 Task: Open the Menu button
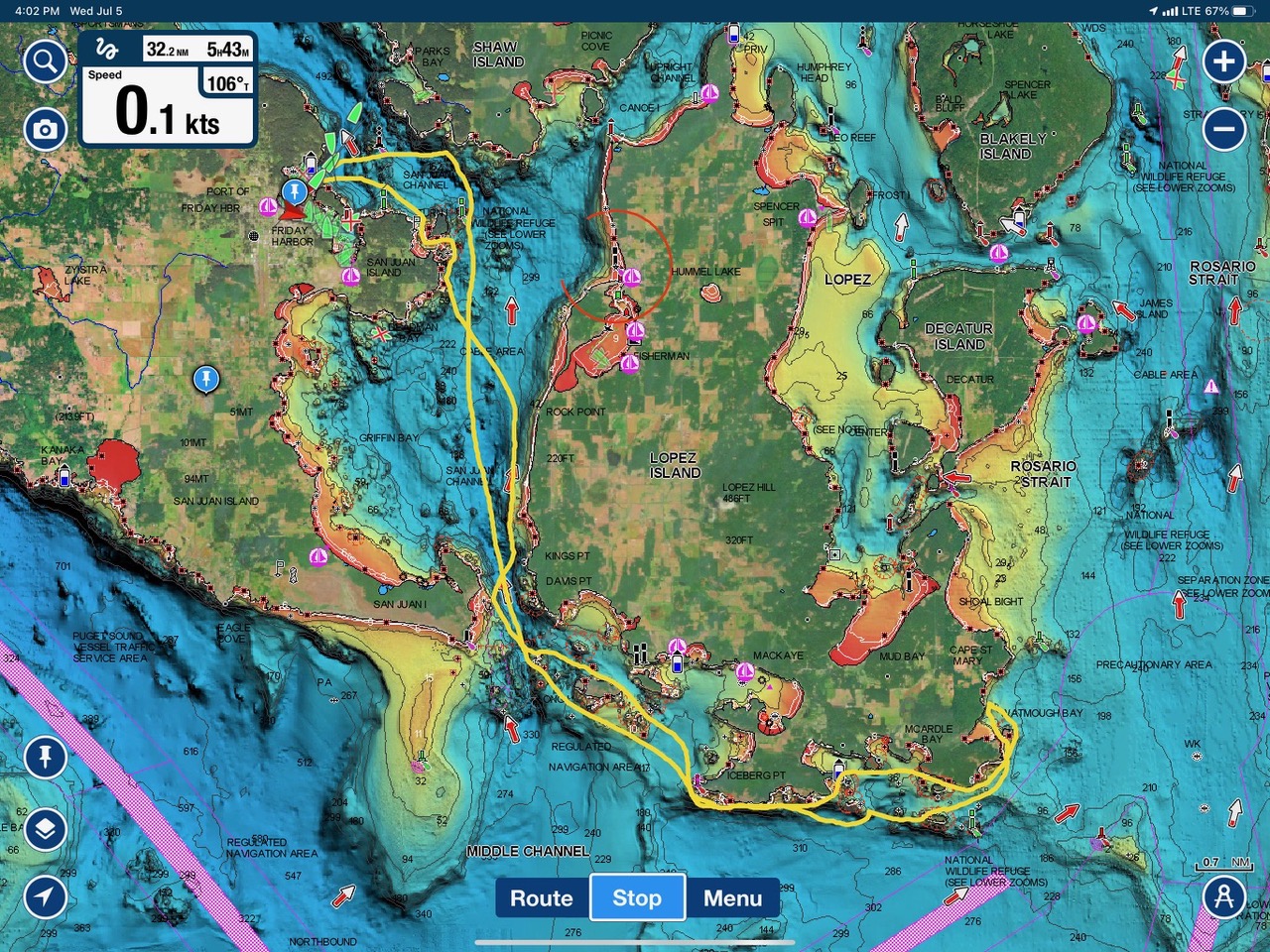[x=732, y=897]
